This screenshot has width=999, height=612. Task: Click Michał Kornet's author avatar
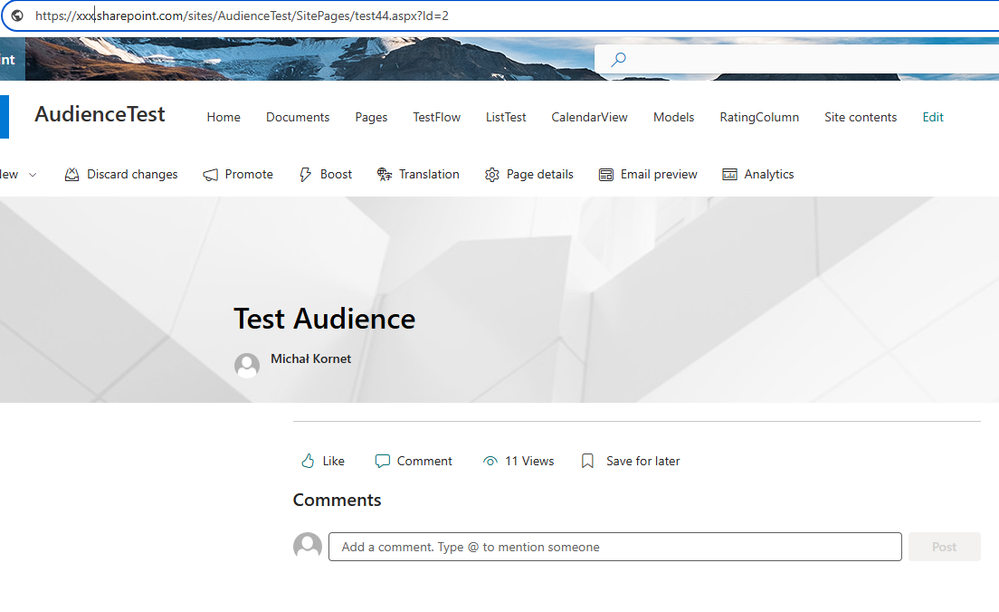coord(247,366)
